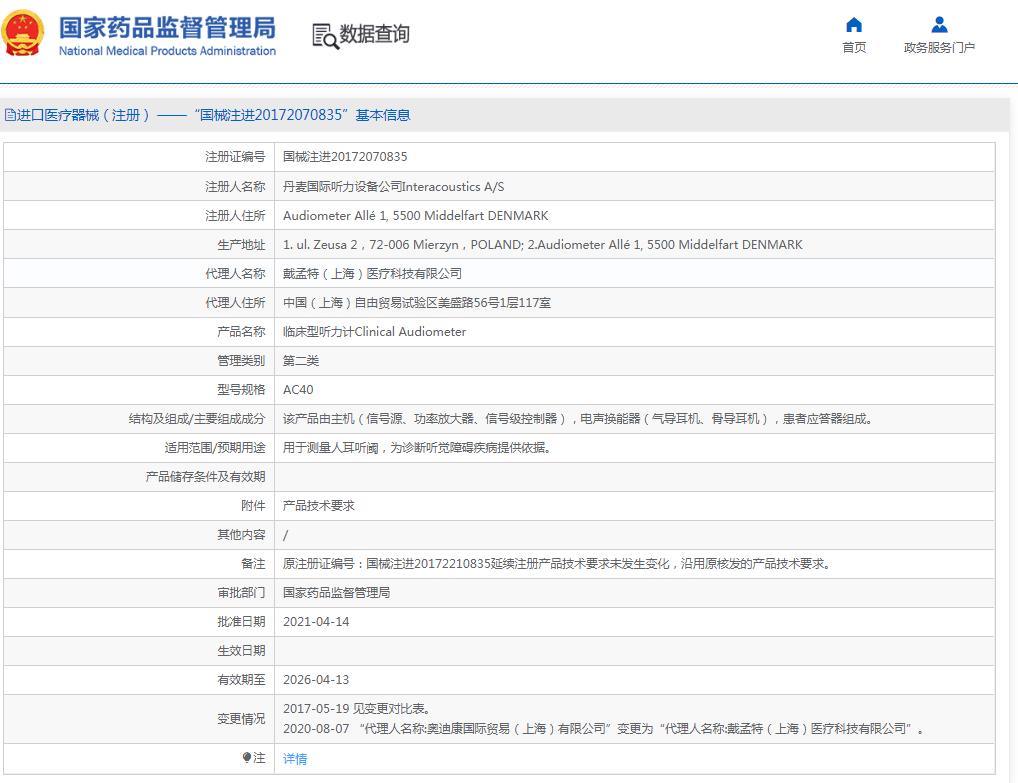Select the slash value in 其他内容 row
The image size is (1018, 783).
point(286,535)
